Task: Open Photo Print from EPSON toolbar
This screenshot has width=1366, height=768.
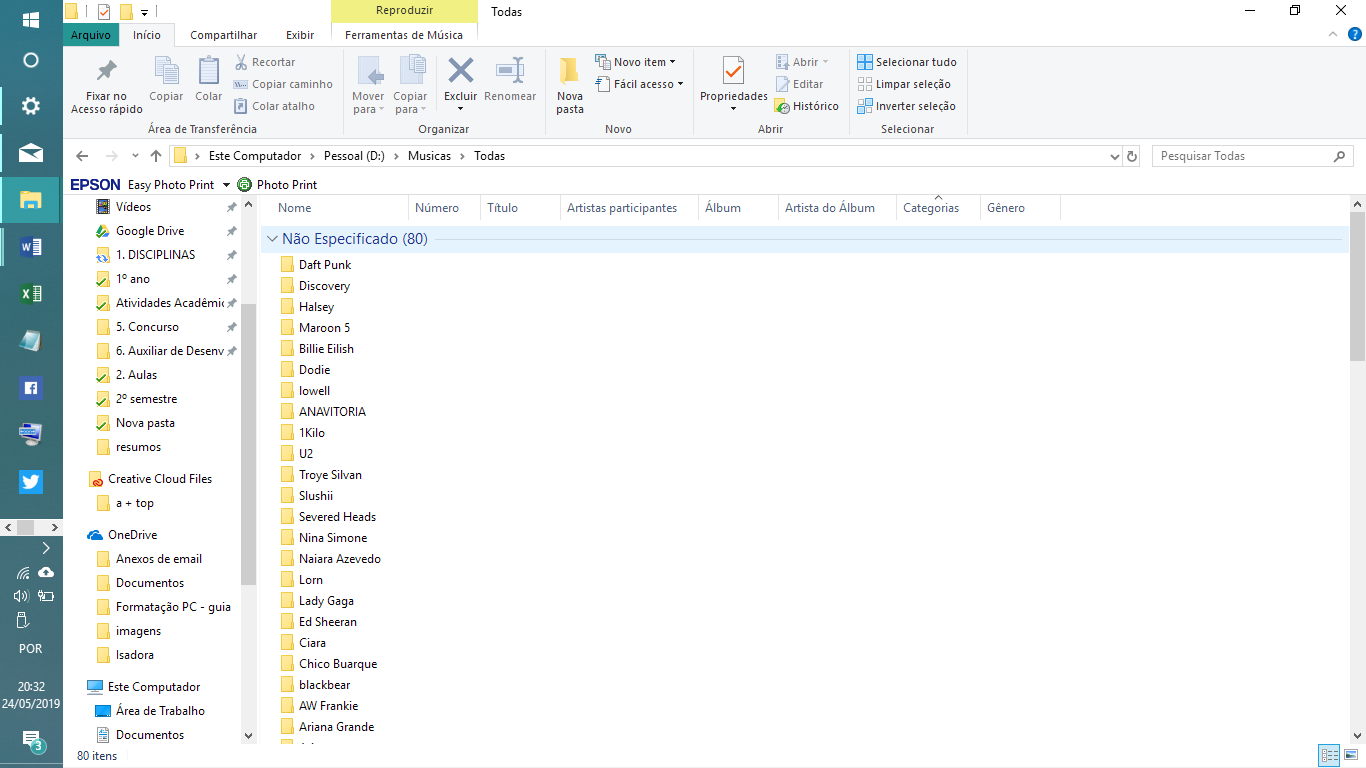Action: click(x=278, y=185)
